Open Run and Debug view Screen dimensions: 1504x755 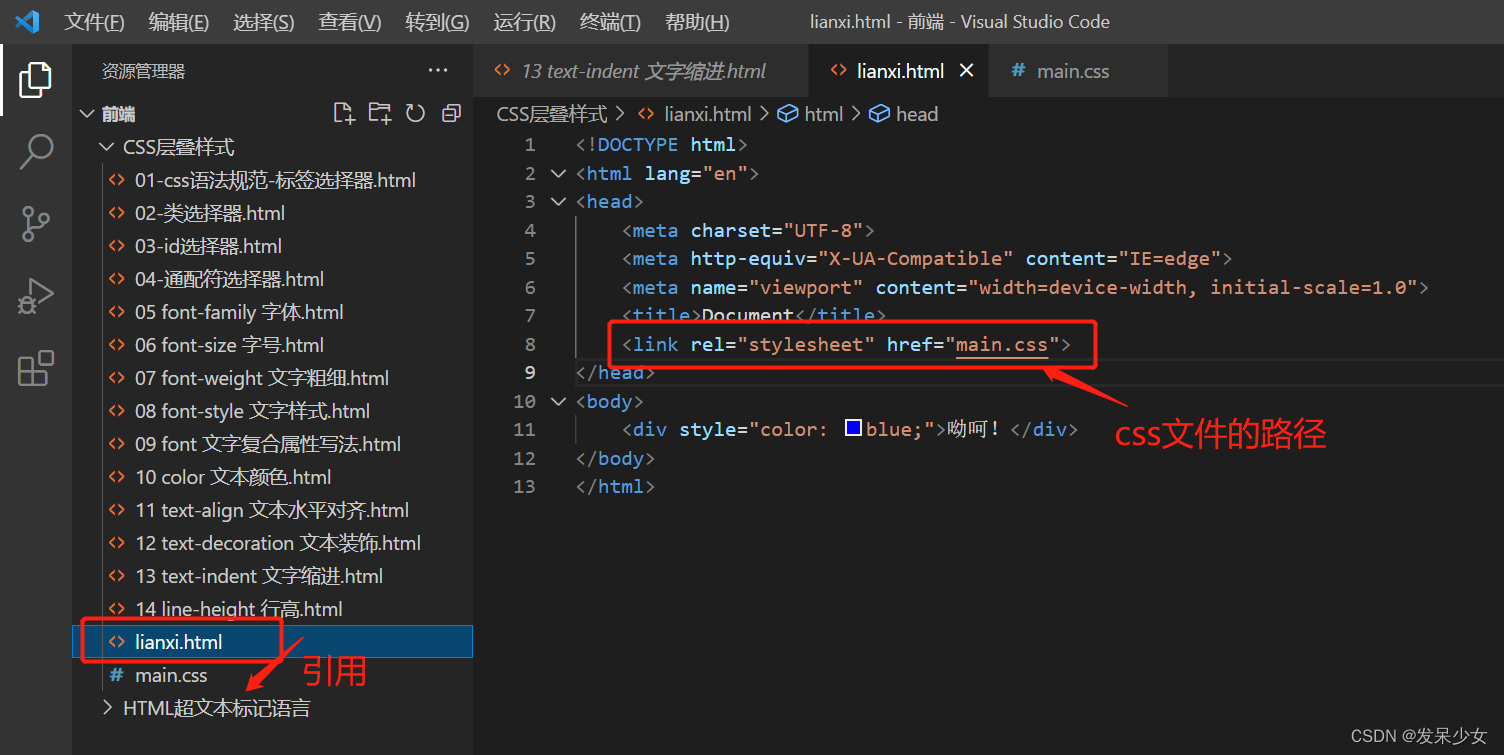35,297
